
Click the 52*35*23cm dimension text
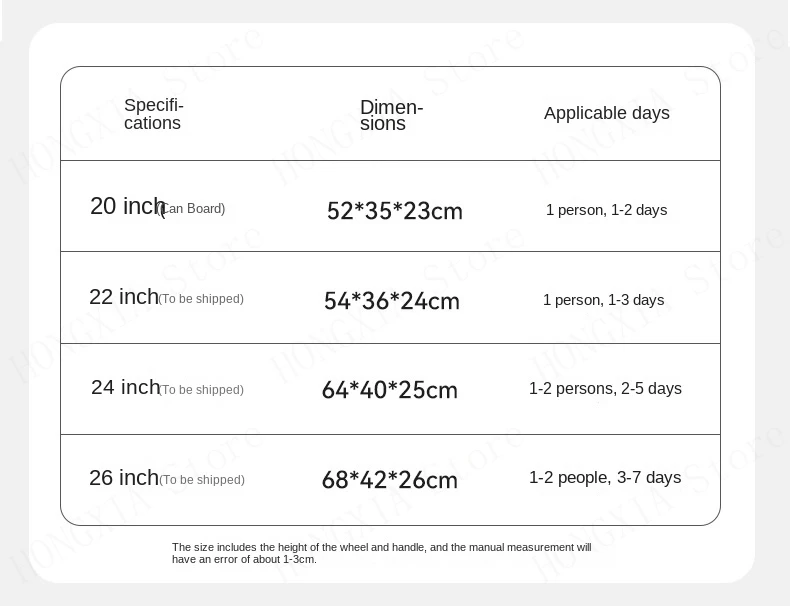394,211
